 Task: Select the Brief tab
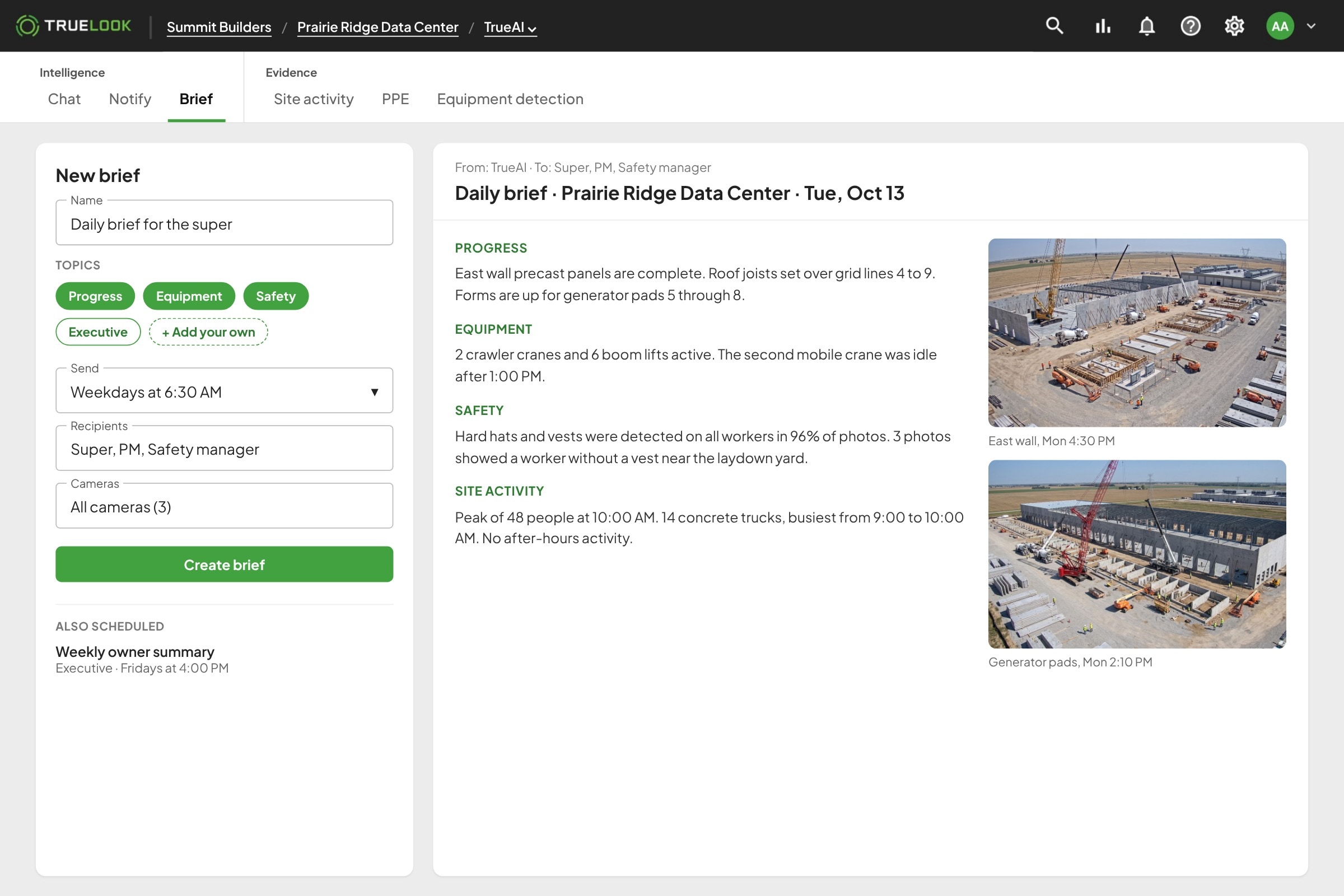(x=196, y=99)
